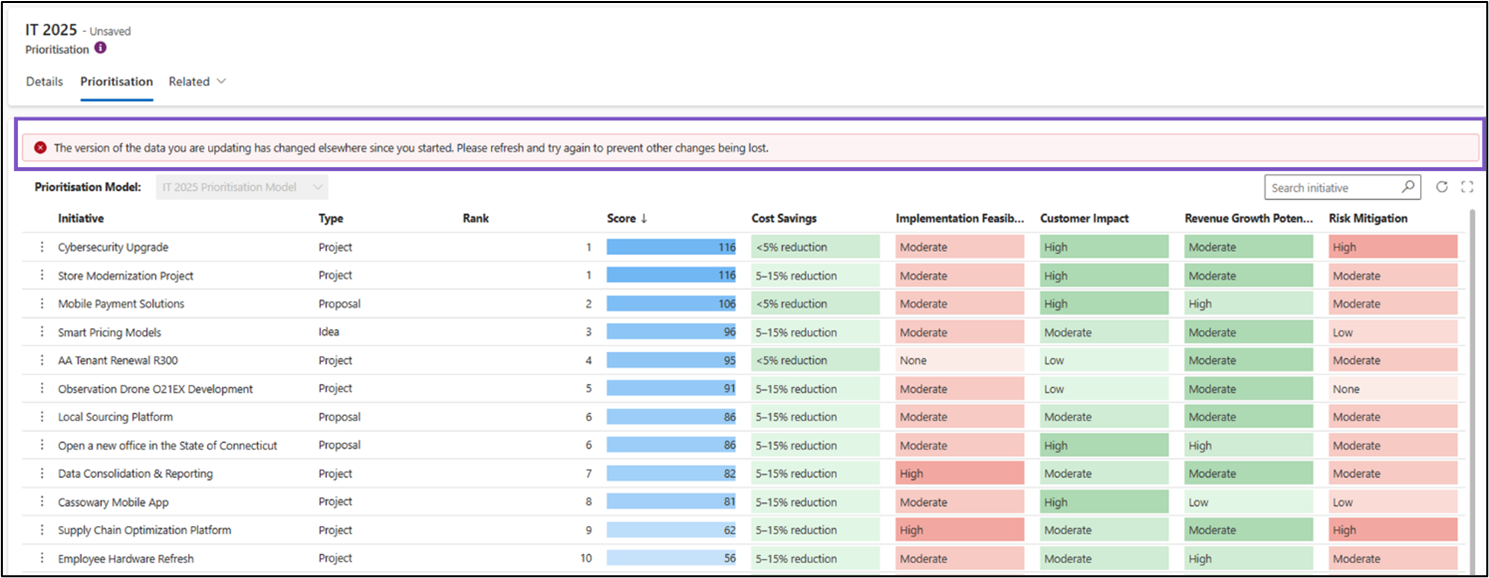Expand grid to full screen
Screen dimensions: 1489x578
point(1467,187)
